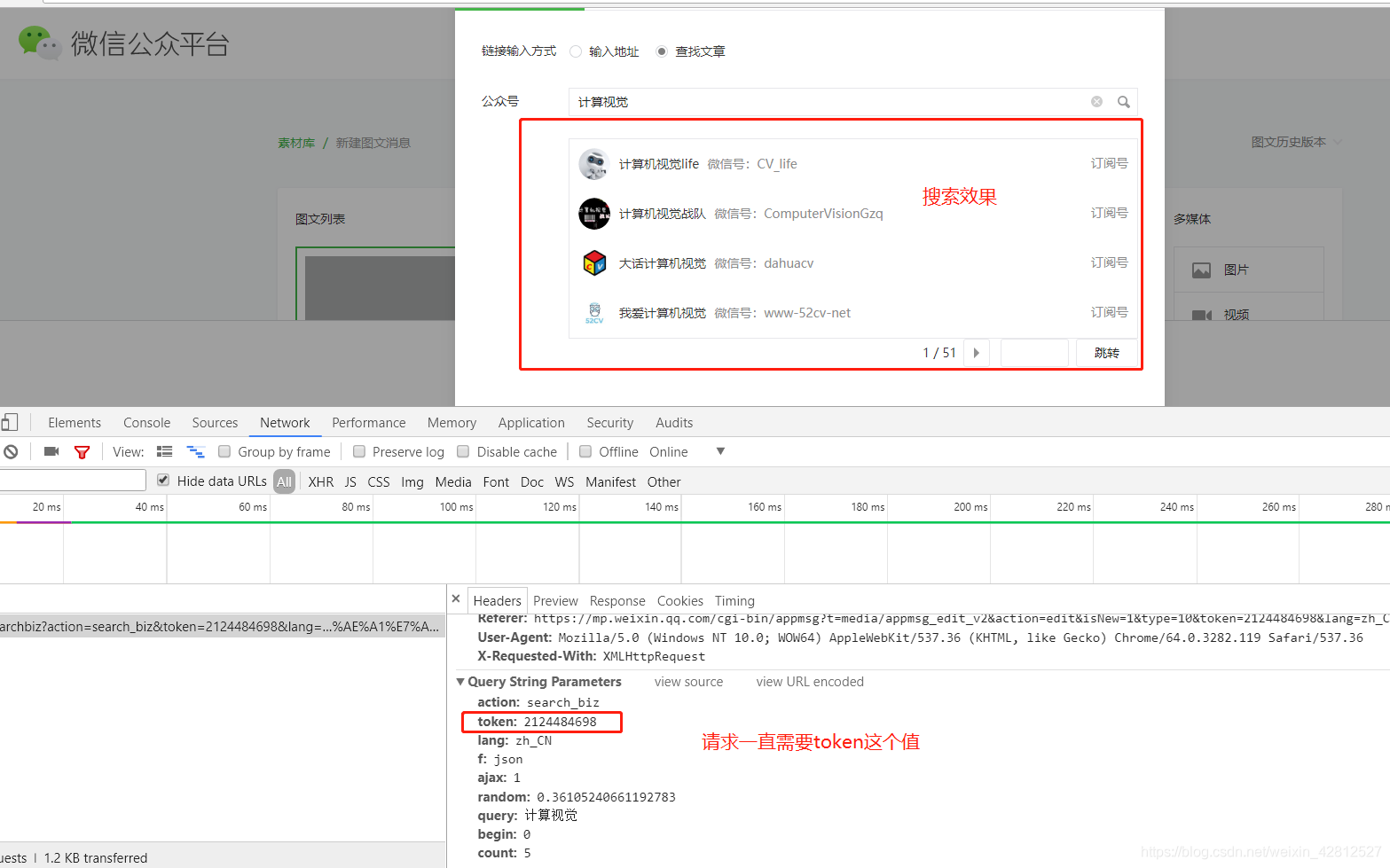Open the Elements tab in DevTools
Screen dimensions: 1390x868
pyautogui.click(x=75, y=423)
